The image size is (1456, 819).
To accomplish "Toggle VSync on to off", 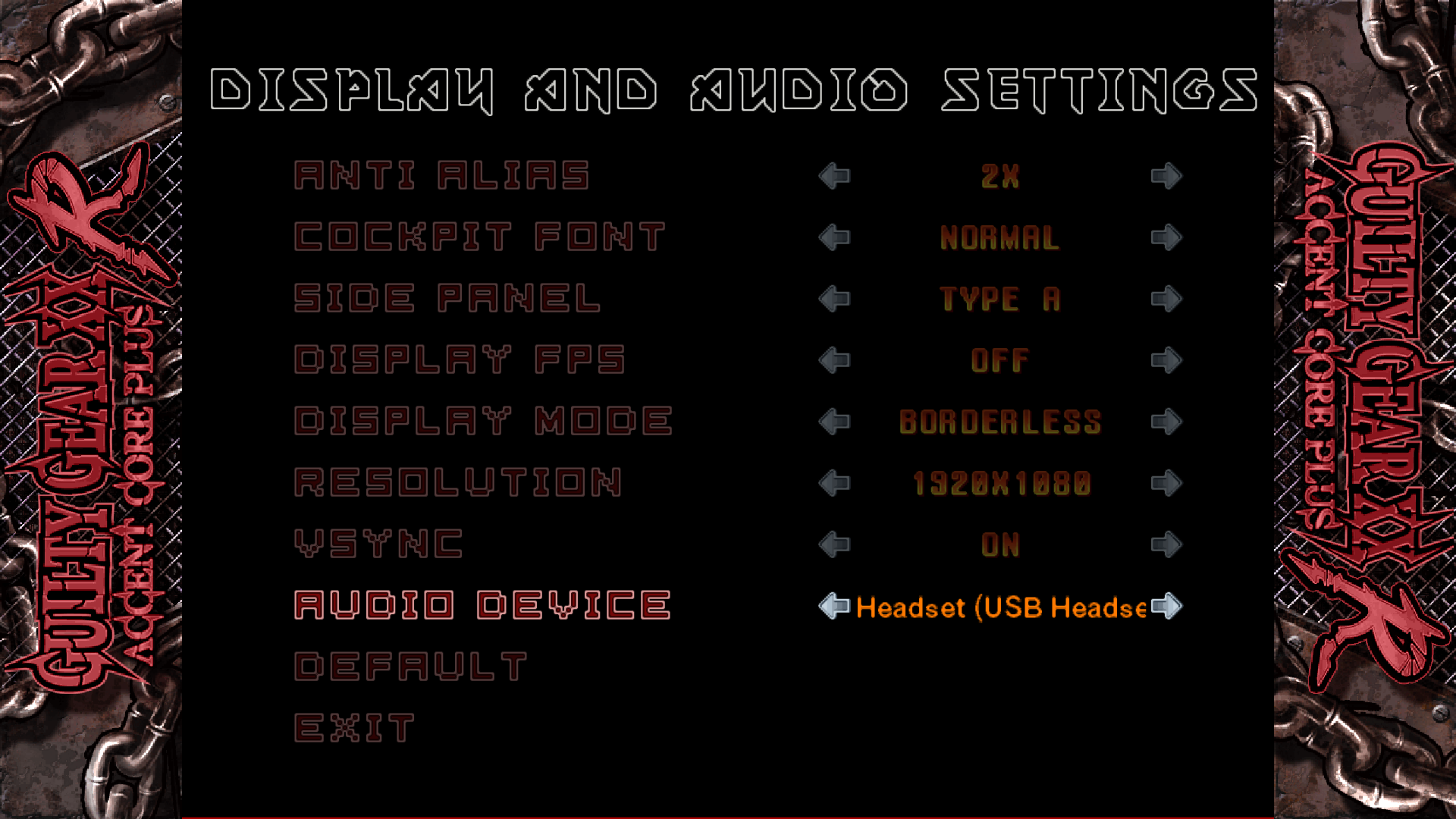I will (1163, 544).
